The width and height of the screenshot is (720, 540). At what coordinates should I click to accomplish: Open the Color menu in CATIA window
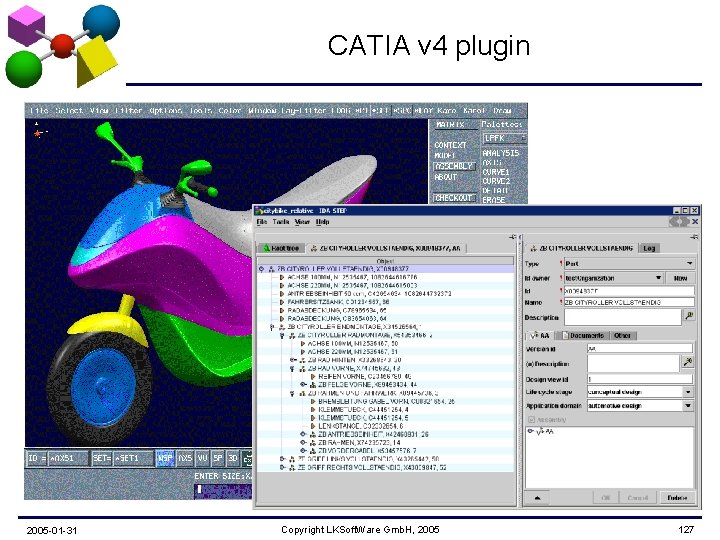230,111
